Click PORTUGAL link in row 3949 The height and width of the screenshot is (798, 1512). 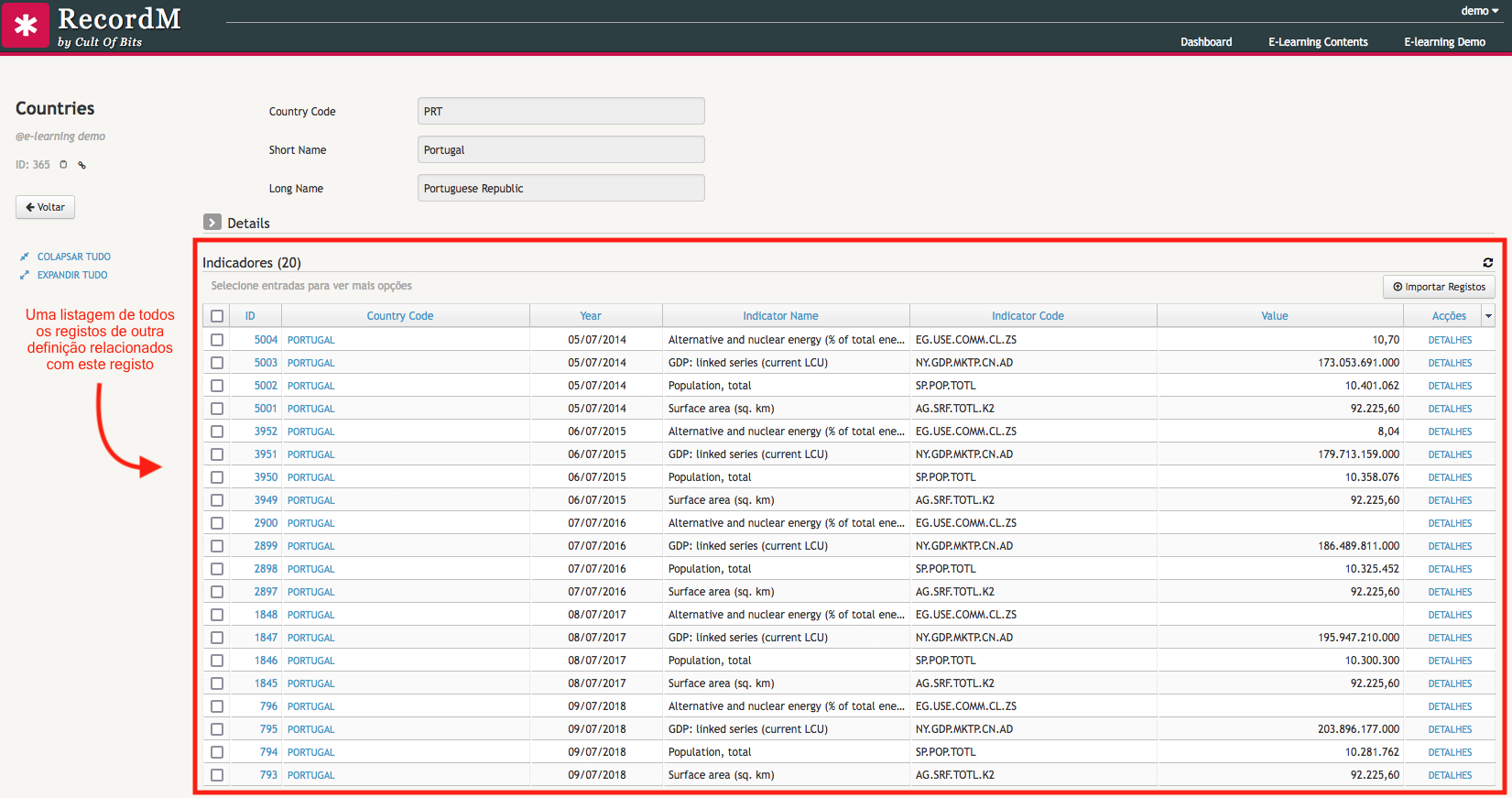tap(311, 500)
